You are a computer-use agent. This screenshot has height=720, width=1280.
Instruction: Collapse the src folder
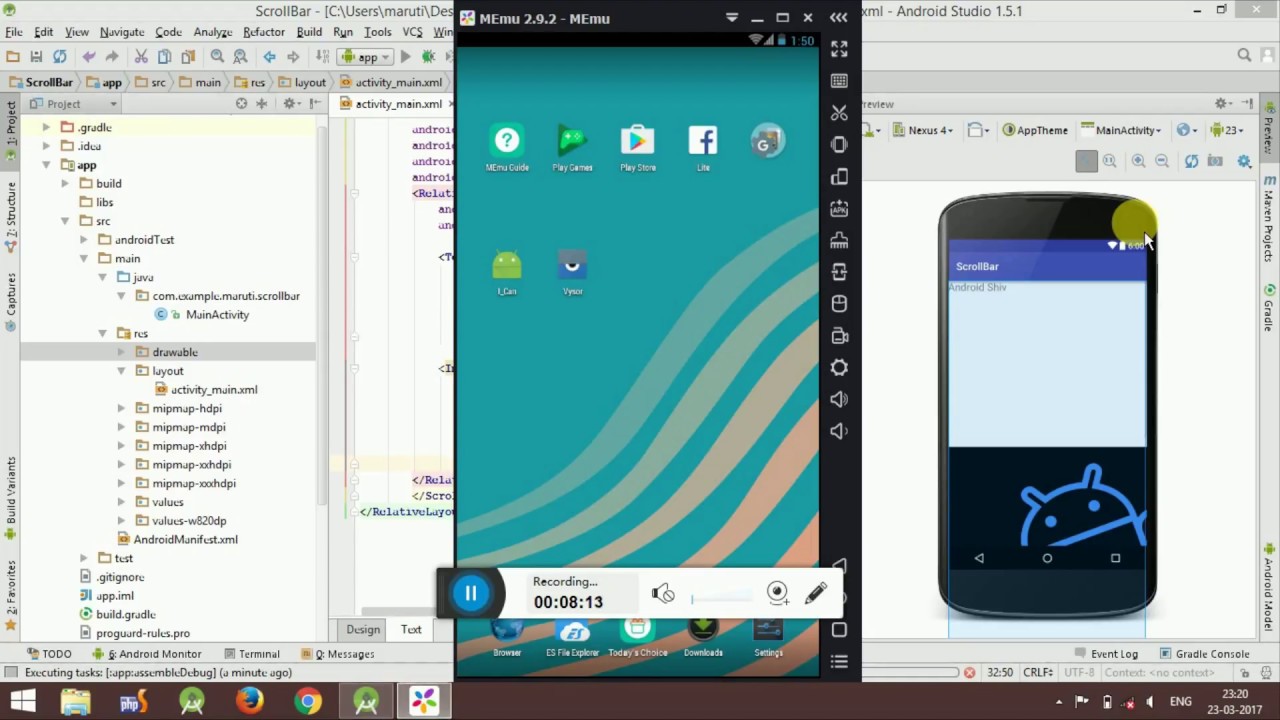click(x=65, y=221)
